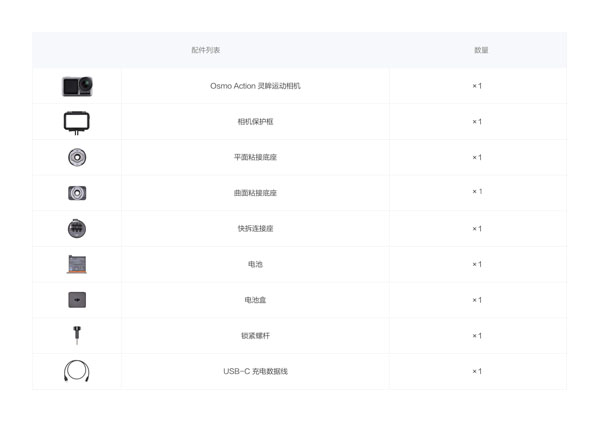Click the quick-release base icon
The height and width of the screenshot is (426, 600).
click(77, 229)
